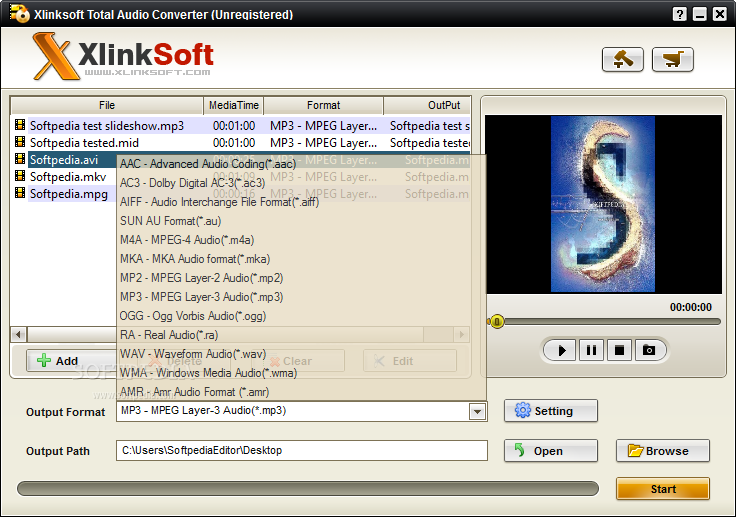Viewport: 736px width, 517px height.
Task: Click the Add button
Action: pyautogui.click(x=71, y=361)
